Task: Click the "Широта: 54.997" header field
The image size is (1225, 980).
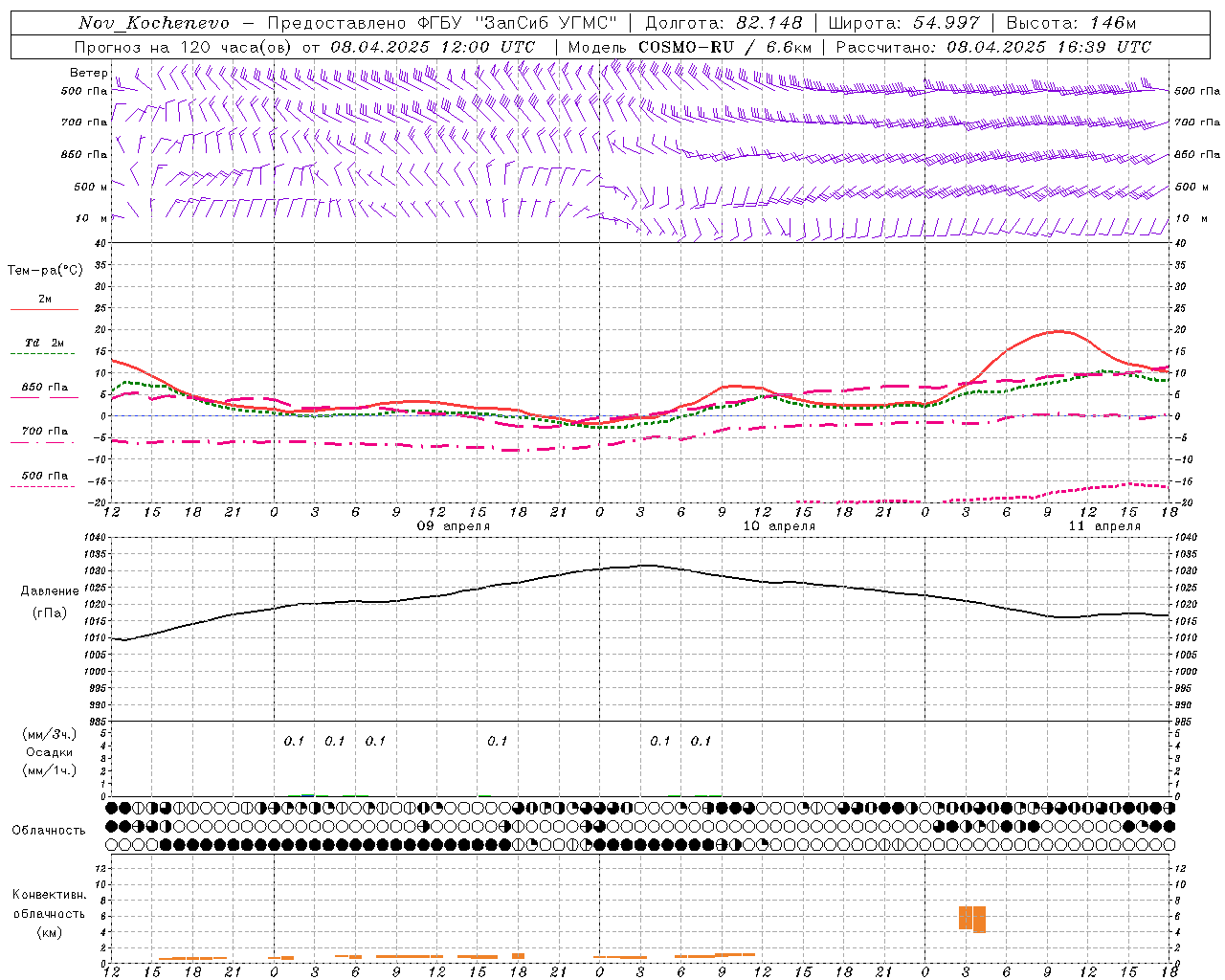Action: tap(903, 23)
